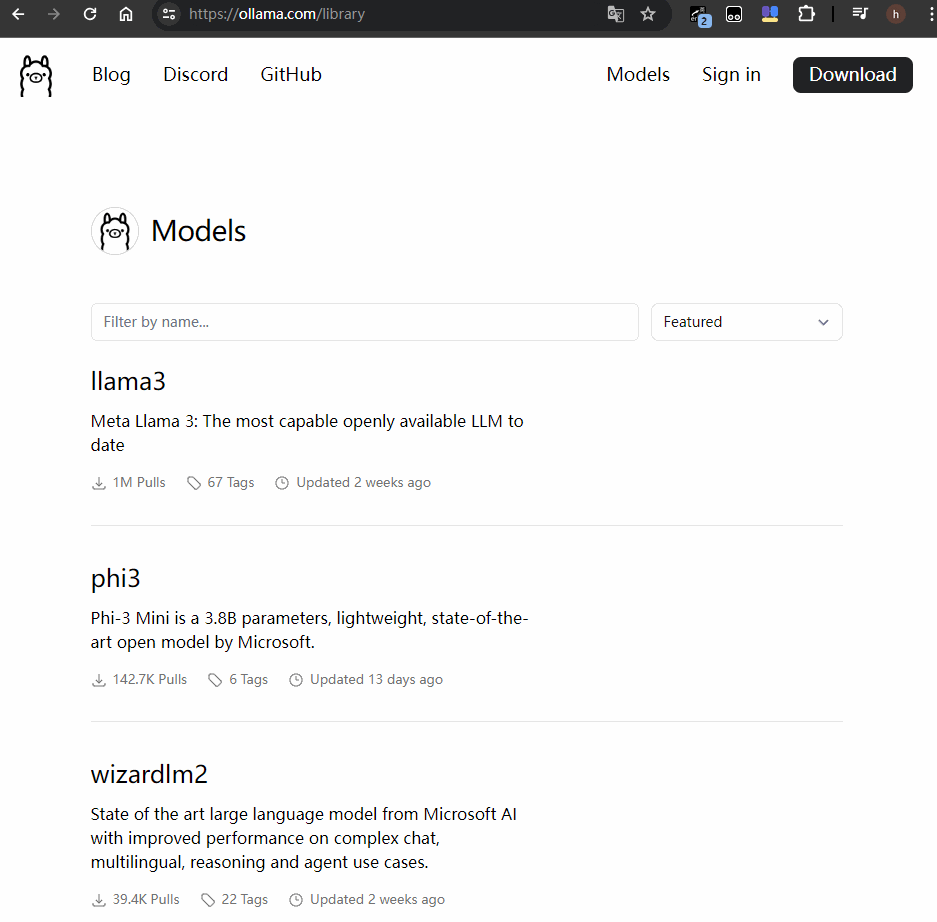
Task: Focus the Filter by name field
Action: tap(364, 322)
